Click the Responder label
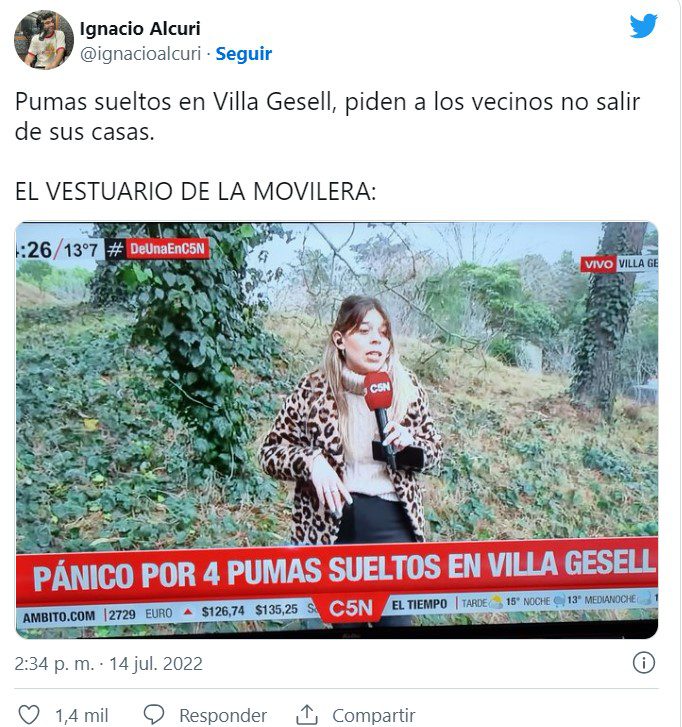This screenshot has height=727, width=682. click(x=223, y=715)
